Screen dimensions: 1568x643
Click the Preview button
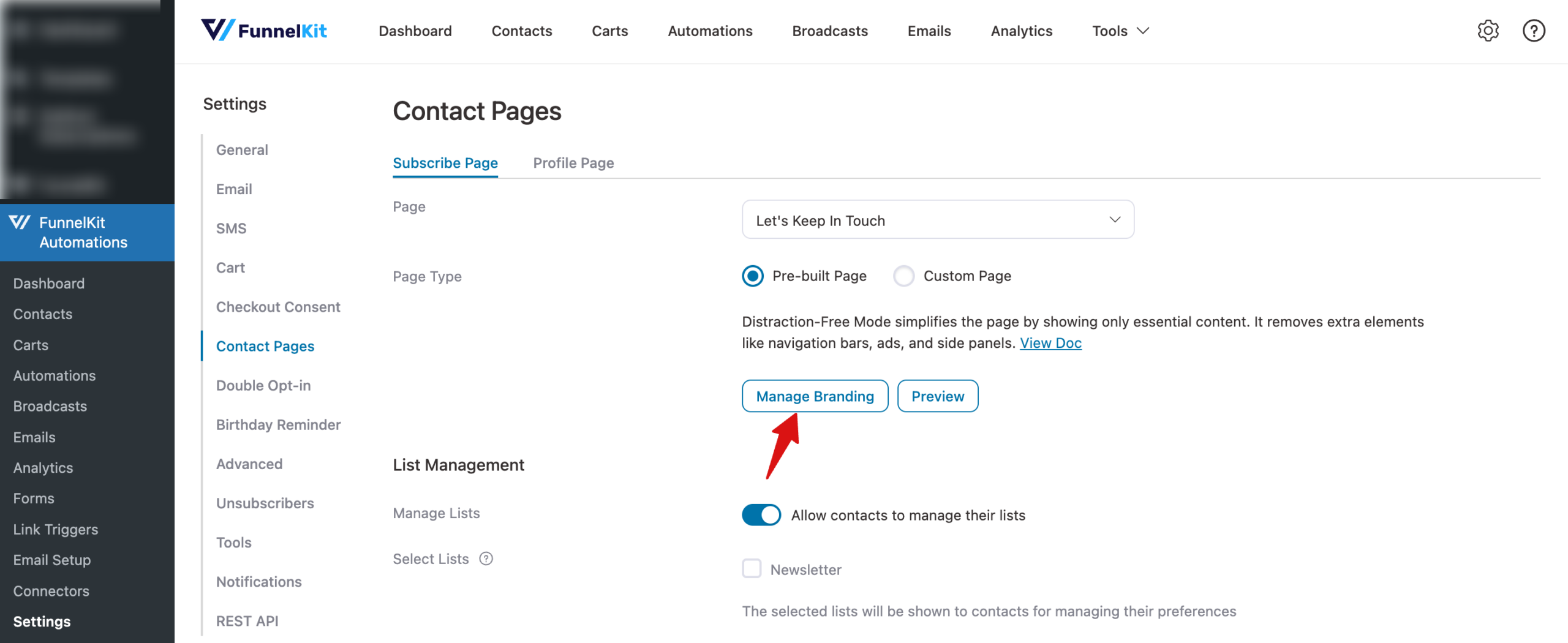point(938,396)
